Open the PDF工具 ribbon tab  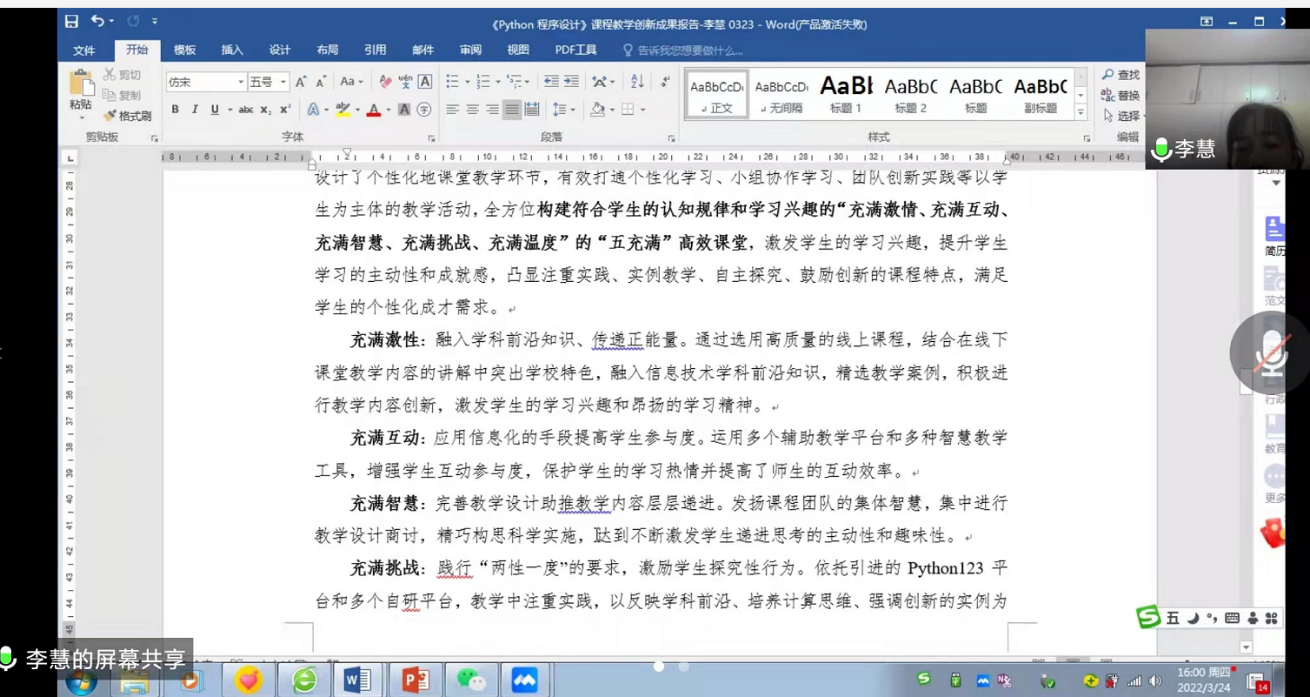pos(575,49)
